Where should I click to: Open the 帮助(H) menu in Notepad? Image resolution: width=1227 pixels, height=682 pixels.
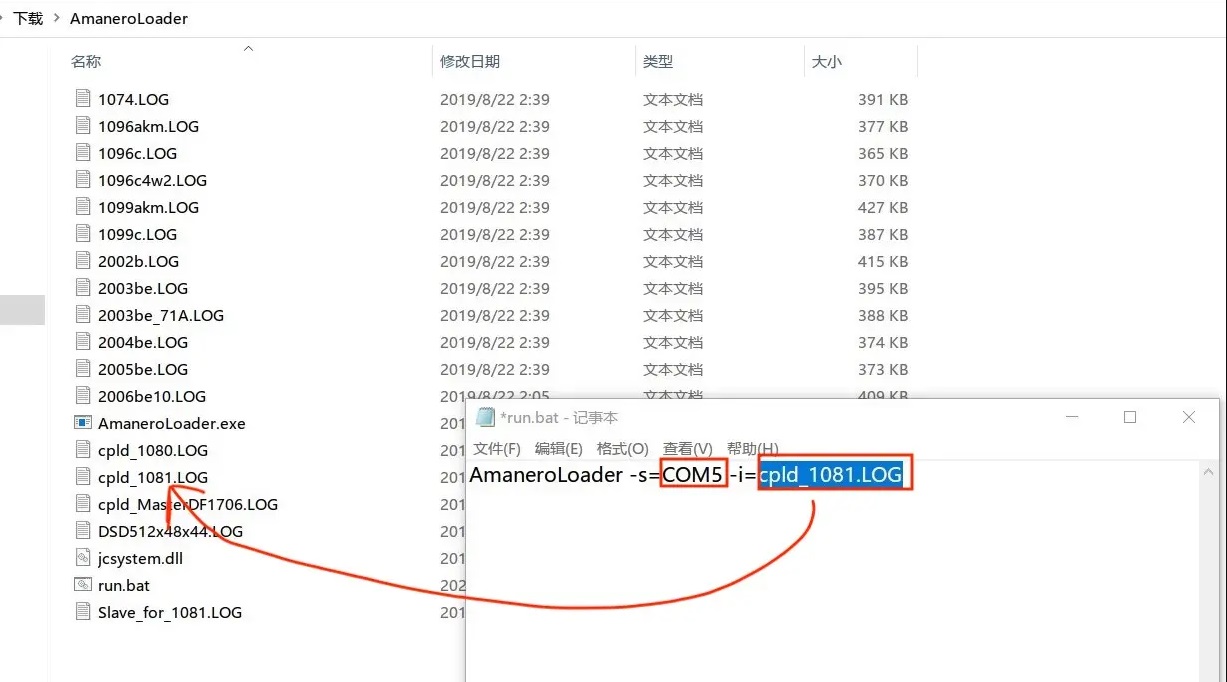point(752,448)
